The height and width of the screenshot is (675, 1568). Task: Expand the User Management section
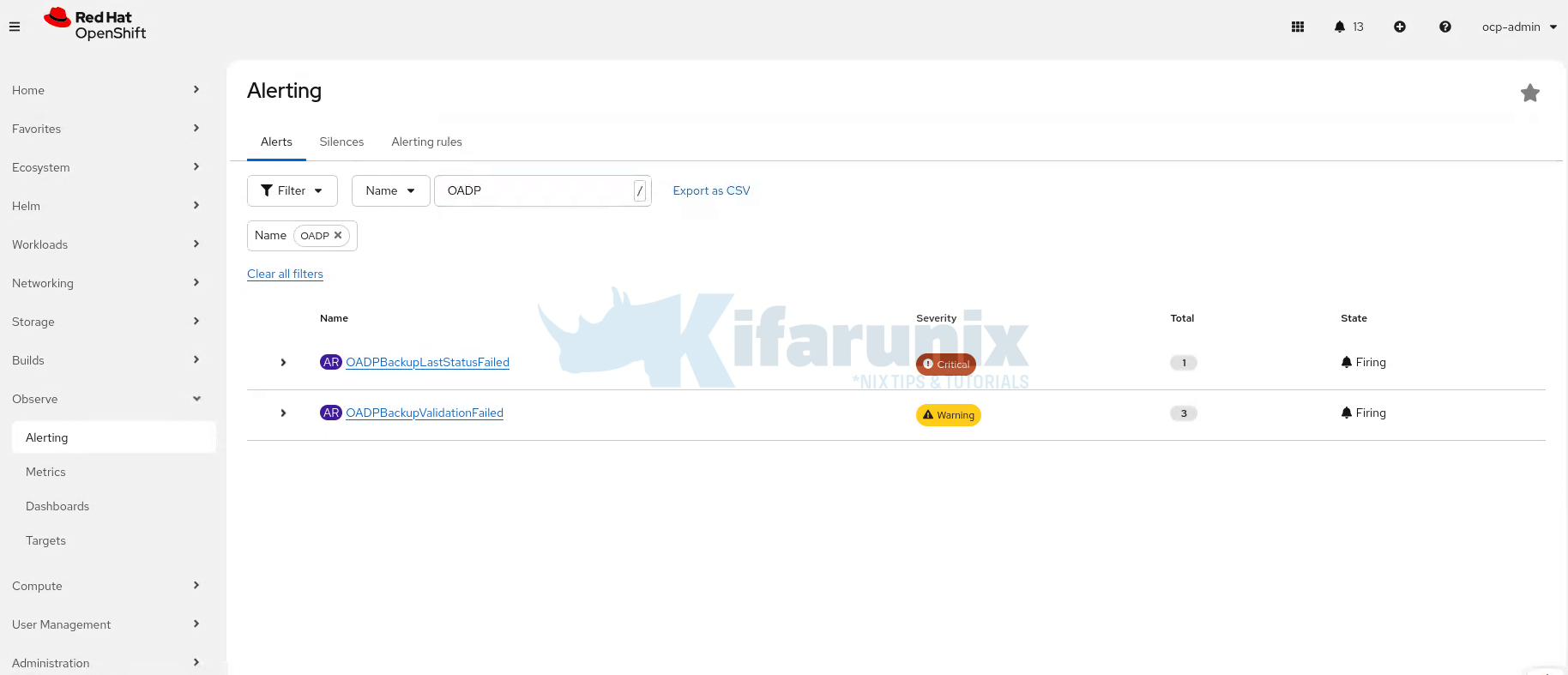pos(106,624)
